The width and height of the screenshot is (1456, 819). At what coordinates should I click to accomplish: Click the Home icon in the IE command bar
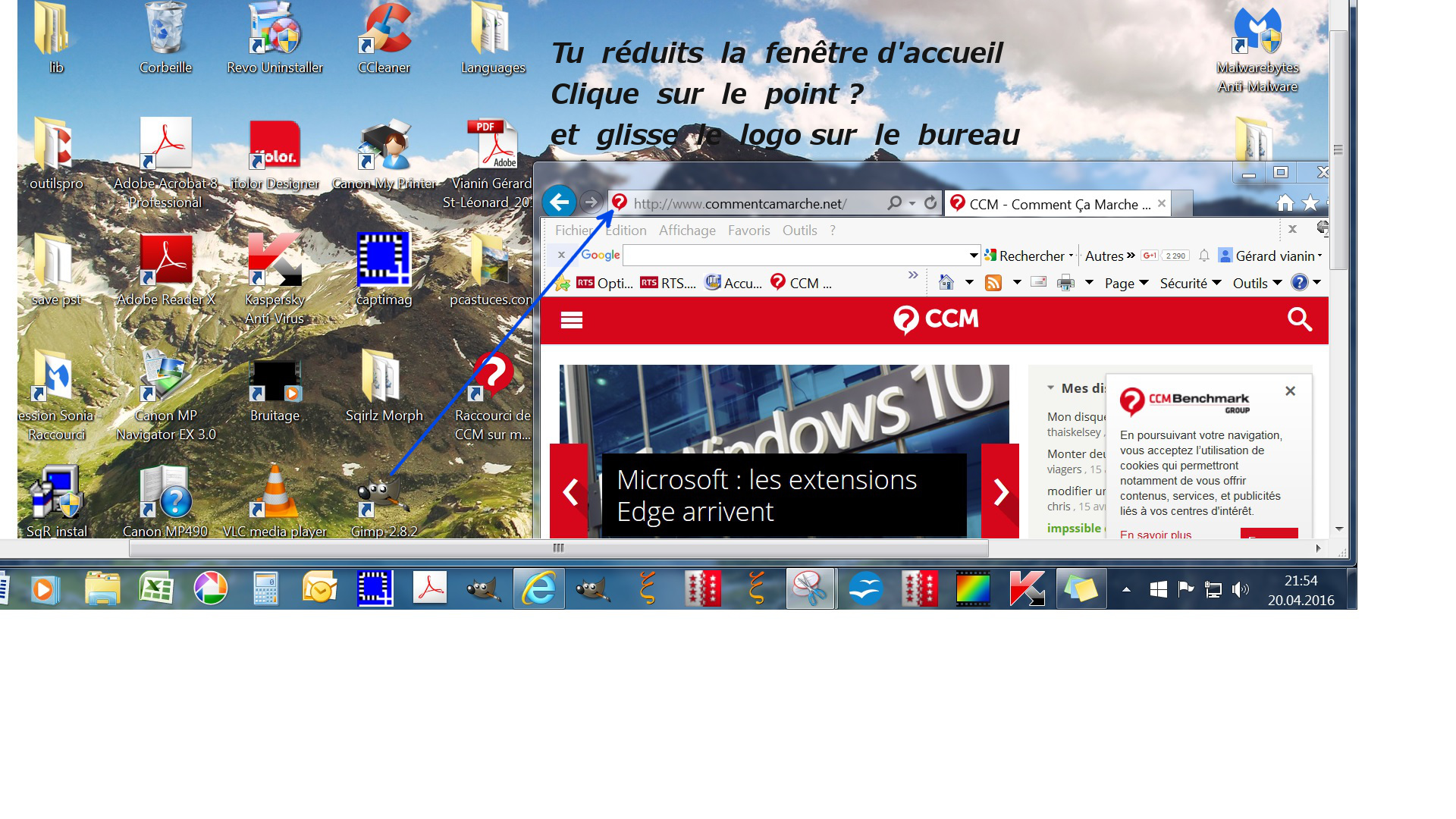pos(946,283)
